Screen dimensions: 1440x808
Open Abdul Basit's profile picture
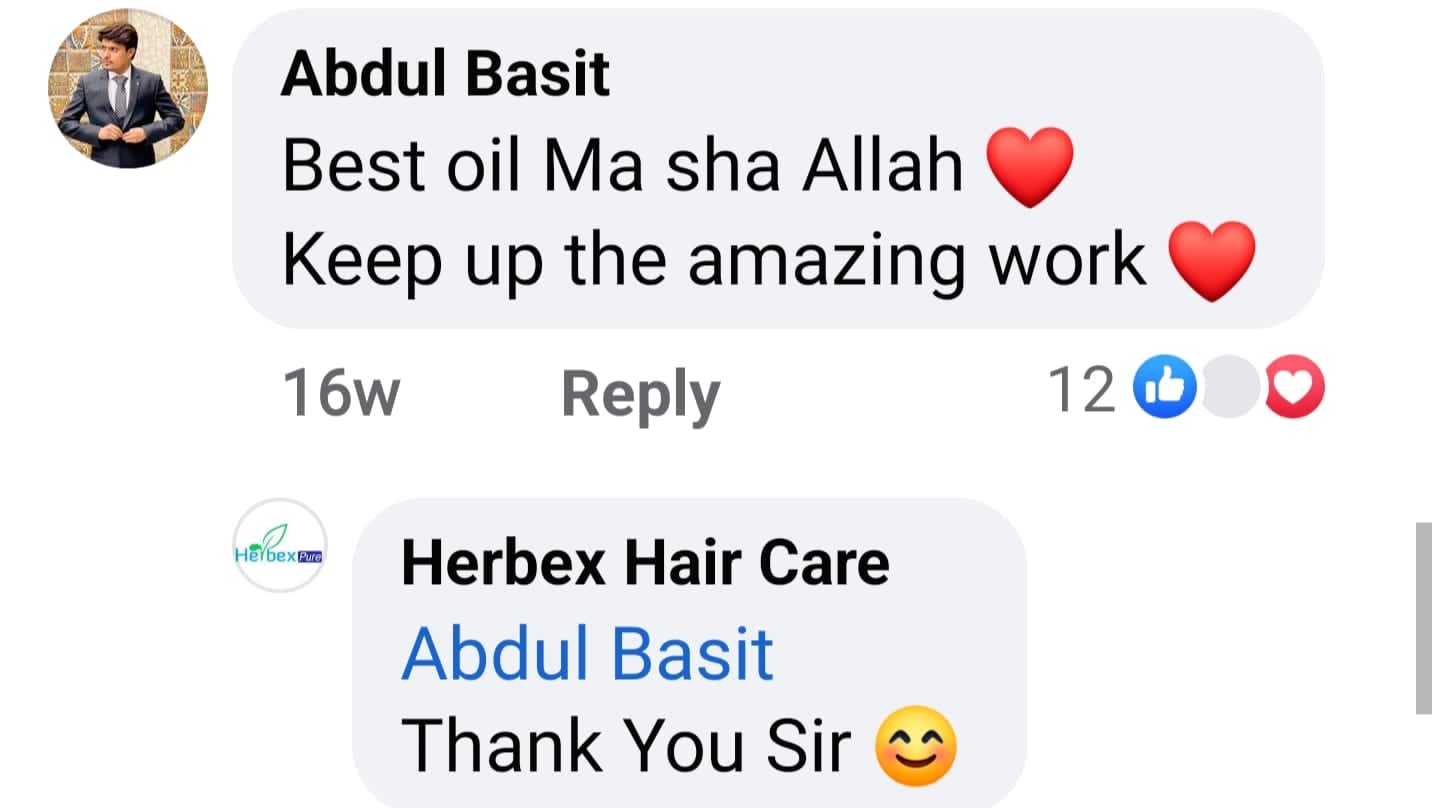pyautogui.click(x=128, y=88)
